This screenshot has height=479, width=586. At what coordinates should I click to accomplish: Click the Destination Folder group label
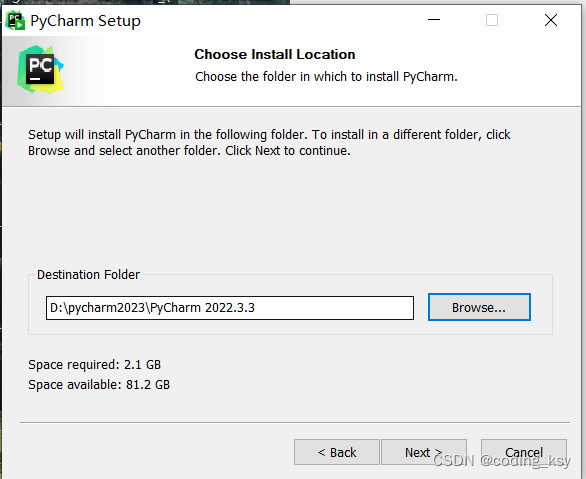pyautogui.click(x=88, y=275)
